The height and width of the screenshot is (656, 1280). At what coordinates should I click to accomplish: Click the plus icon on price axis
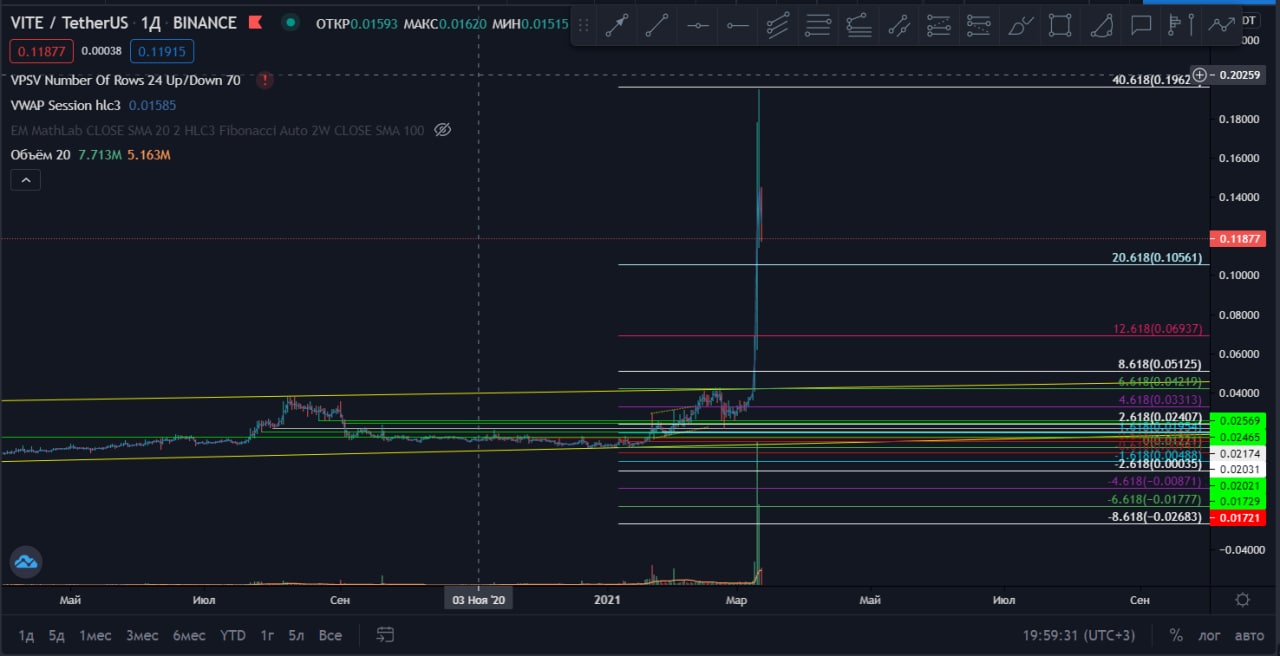(1199, 75)
